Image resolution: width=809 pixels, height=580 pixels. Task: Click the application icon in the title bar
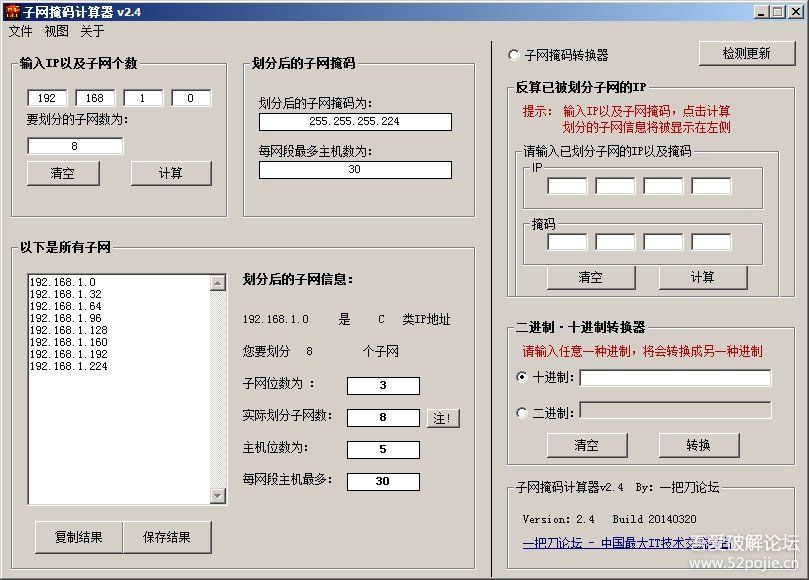click(12, 11)
